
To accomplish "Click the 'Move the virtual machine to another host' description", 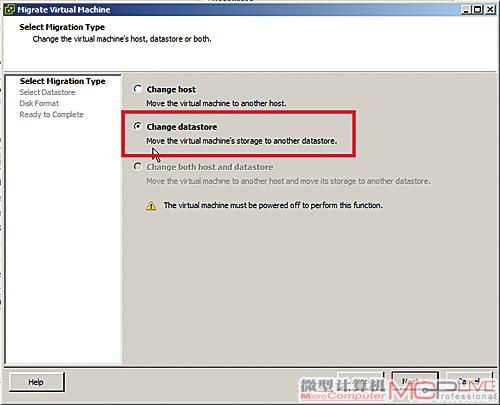I will (216, 103).
